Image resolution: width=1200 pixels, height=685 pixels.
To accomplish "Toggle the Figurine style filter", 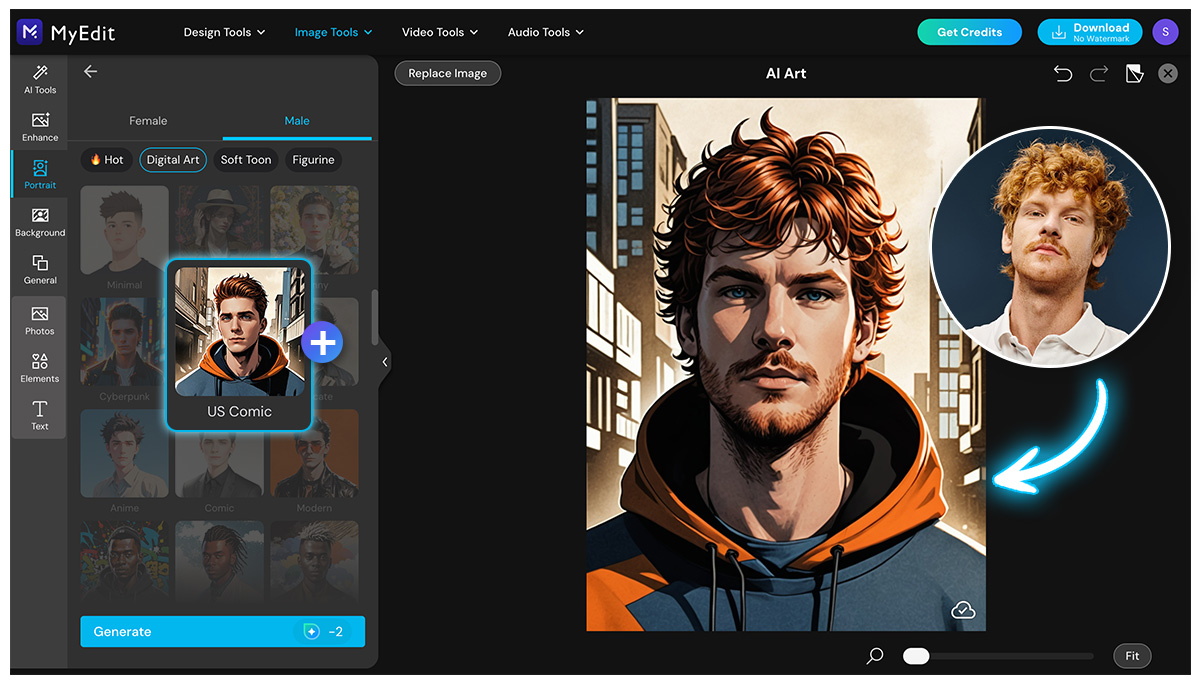I will 313,159.
